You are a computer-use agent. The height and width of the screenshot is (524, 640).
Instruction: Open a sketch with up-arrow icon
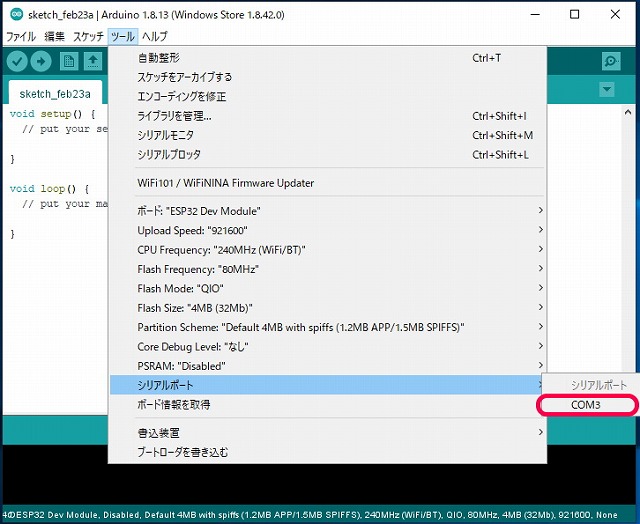tap(93, 62)
